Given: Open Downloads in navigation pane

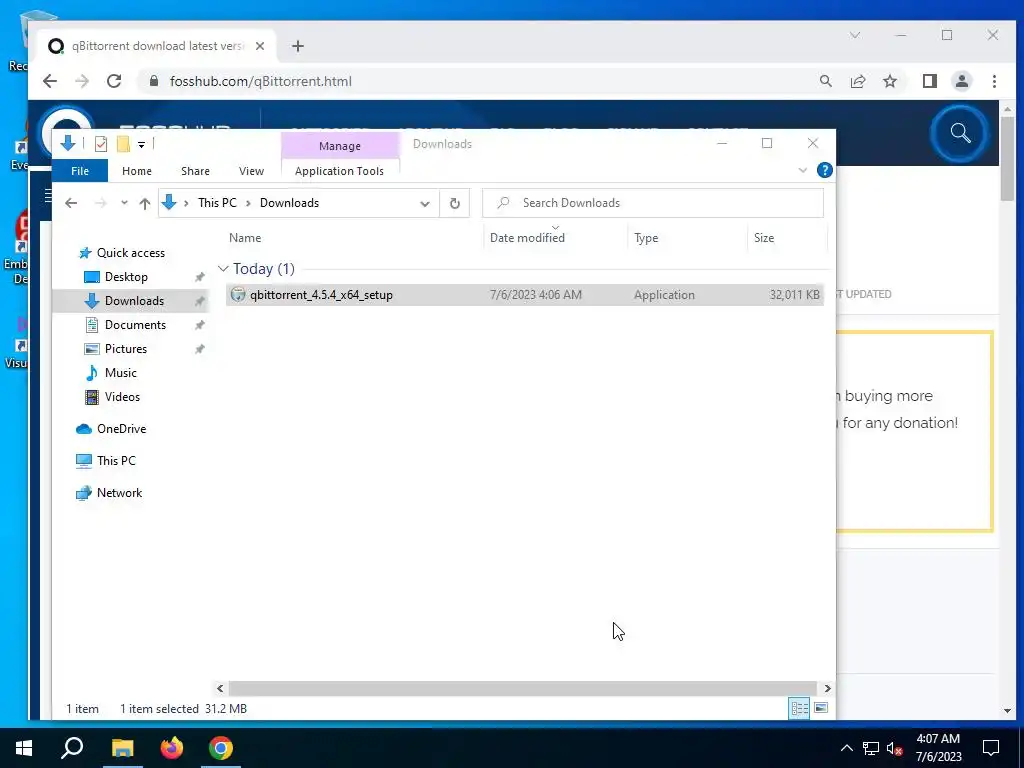Looking at the screenshot, I should [134, 301].
